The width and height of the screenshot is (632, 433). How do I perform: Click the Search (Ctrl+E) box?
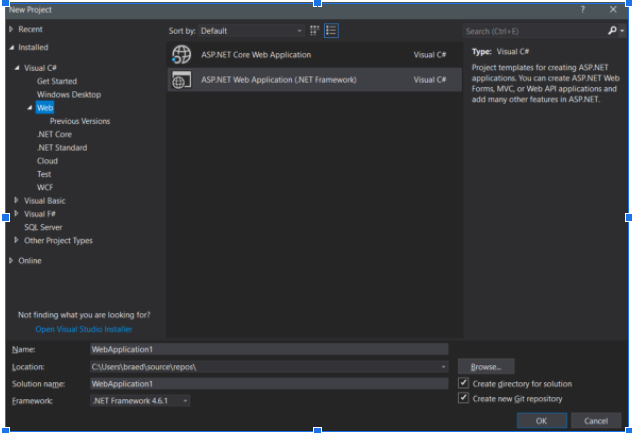click(535, 31)
